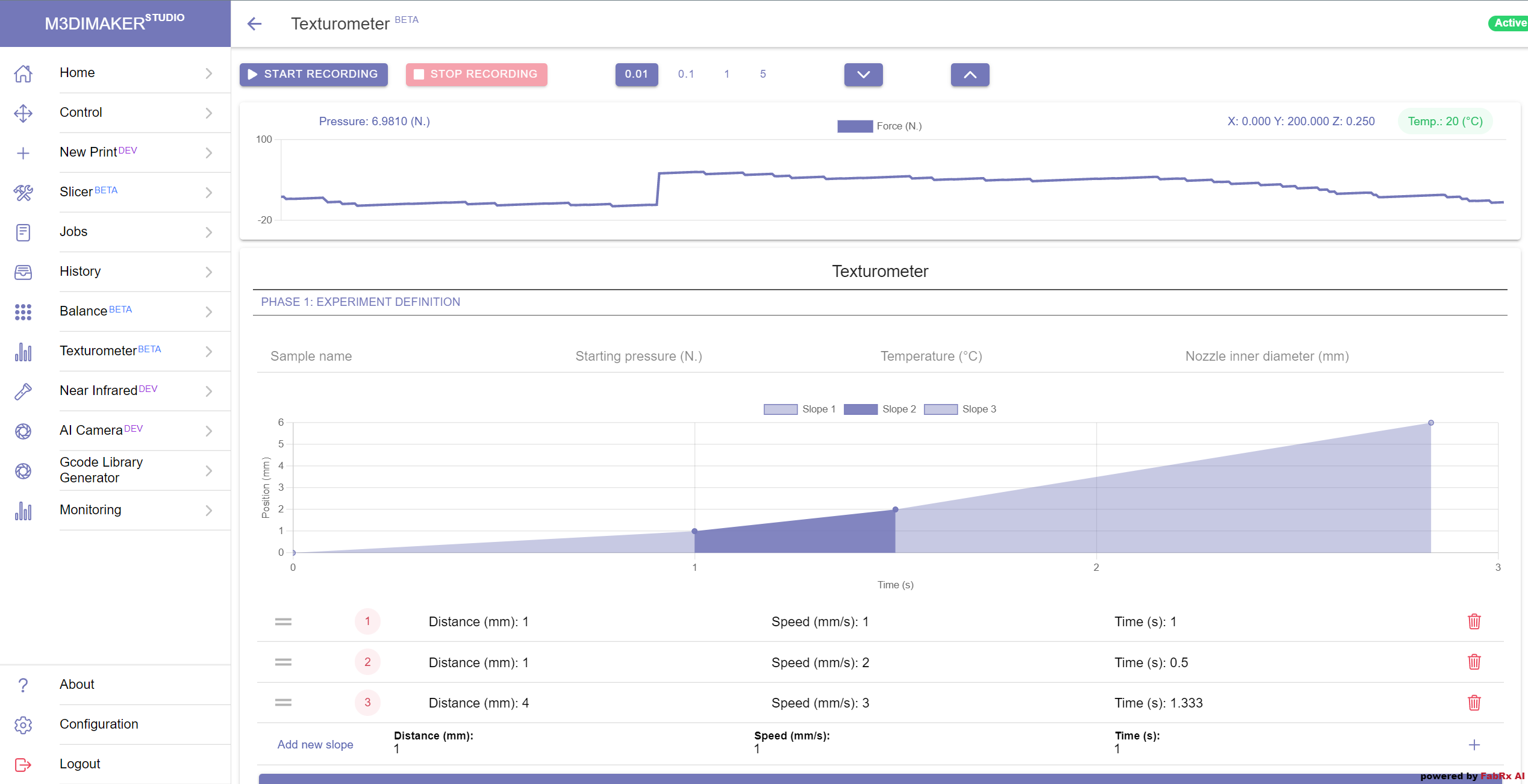Click START RECORDING button
This screenshot has width=1528, height=784.
pyautogui.click(x=313, y=73)
